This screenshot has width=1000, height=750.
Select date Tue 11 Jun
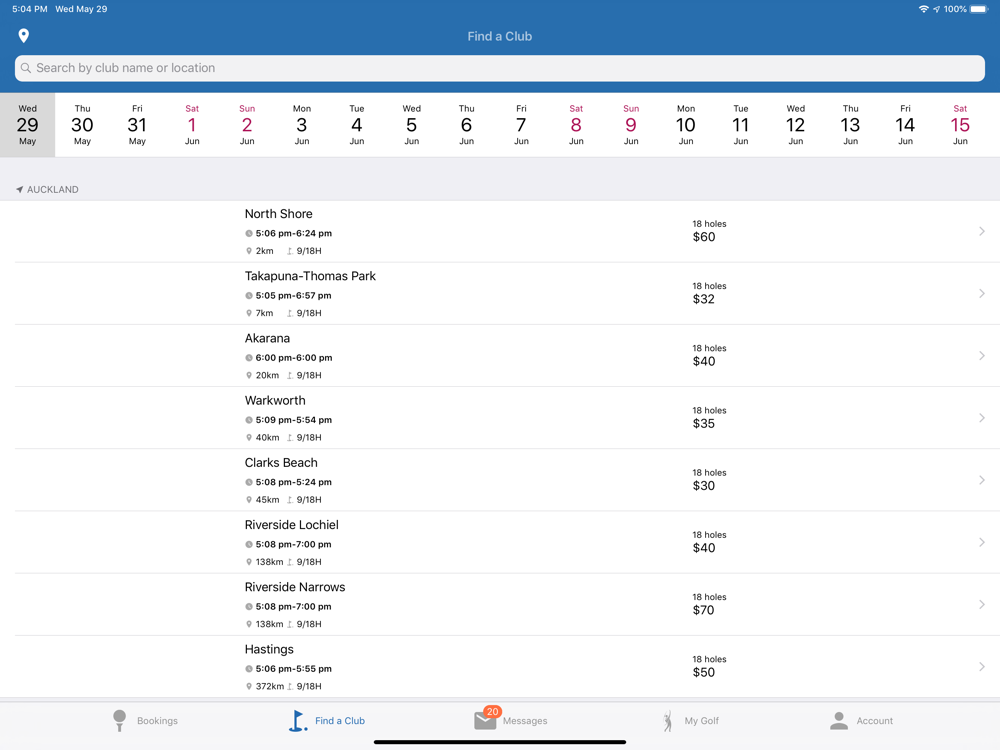[x=740, y=125]
